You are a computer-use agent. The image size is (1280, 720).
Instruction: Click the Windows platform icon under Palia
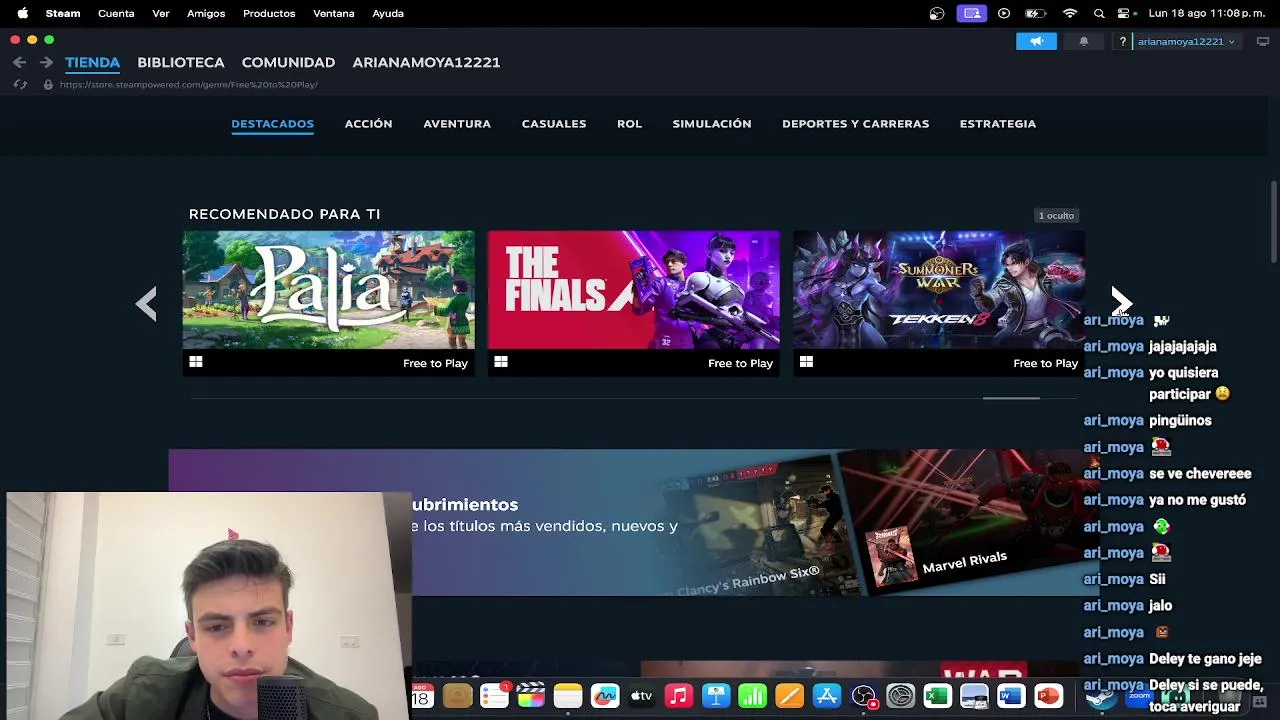tap(196, 362)
